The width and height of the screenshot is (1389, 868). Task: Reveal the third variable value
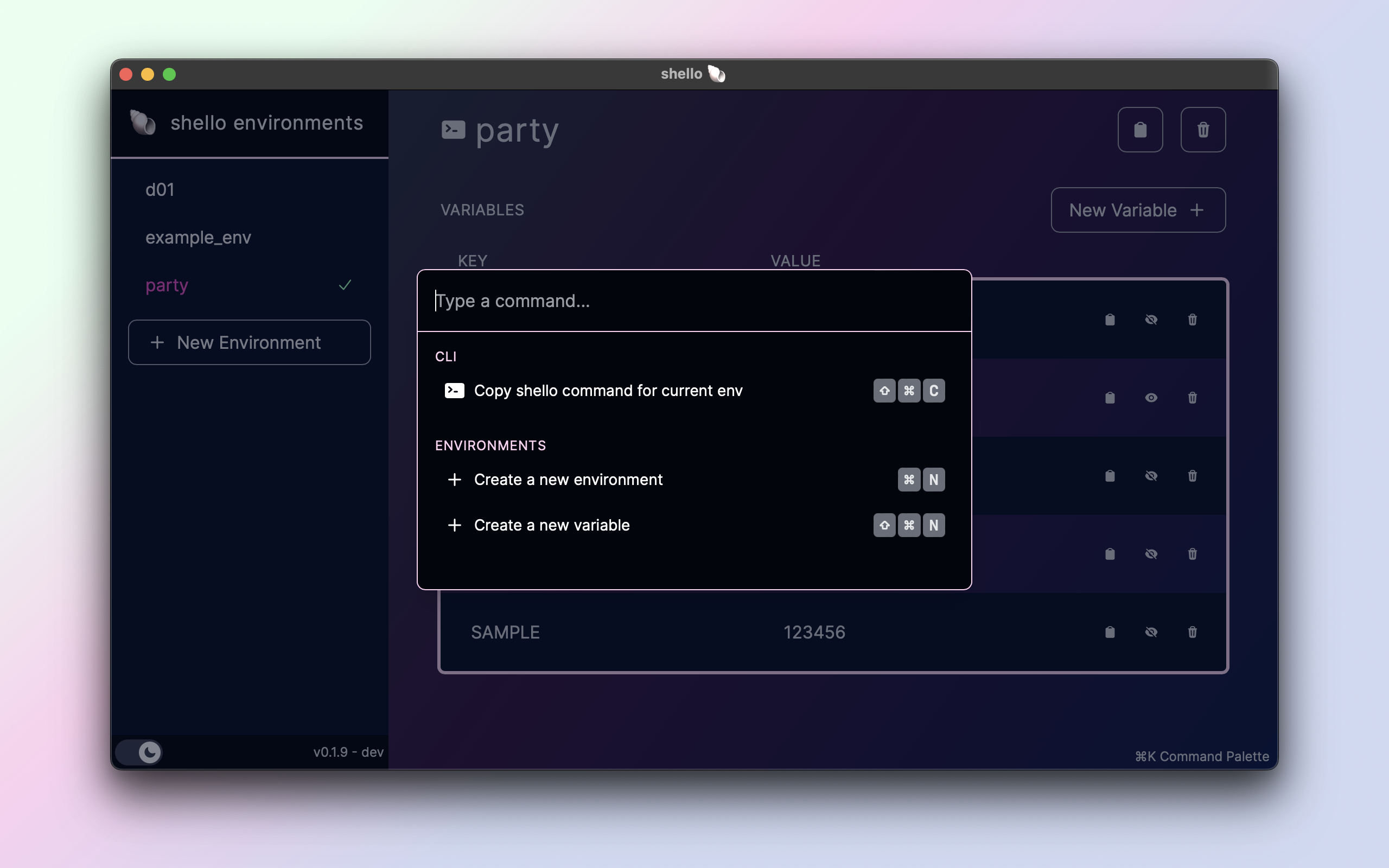tap(1151, 476)
